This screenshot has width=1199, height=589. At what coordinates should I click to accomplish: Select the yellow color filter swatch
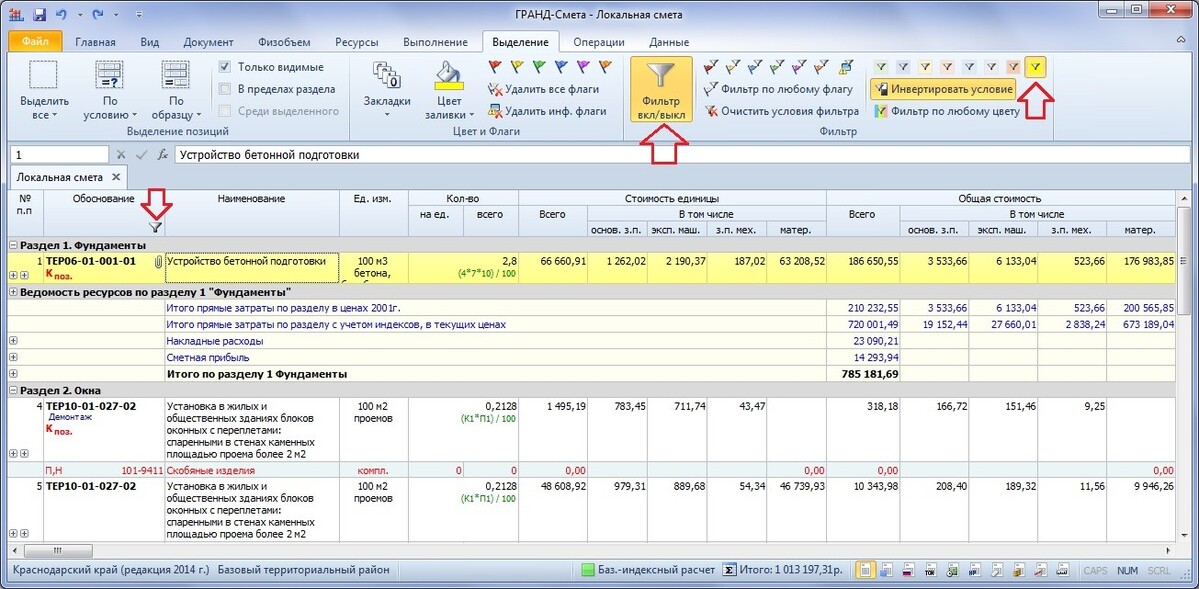coord(1035,67)
